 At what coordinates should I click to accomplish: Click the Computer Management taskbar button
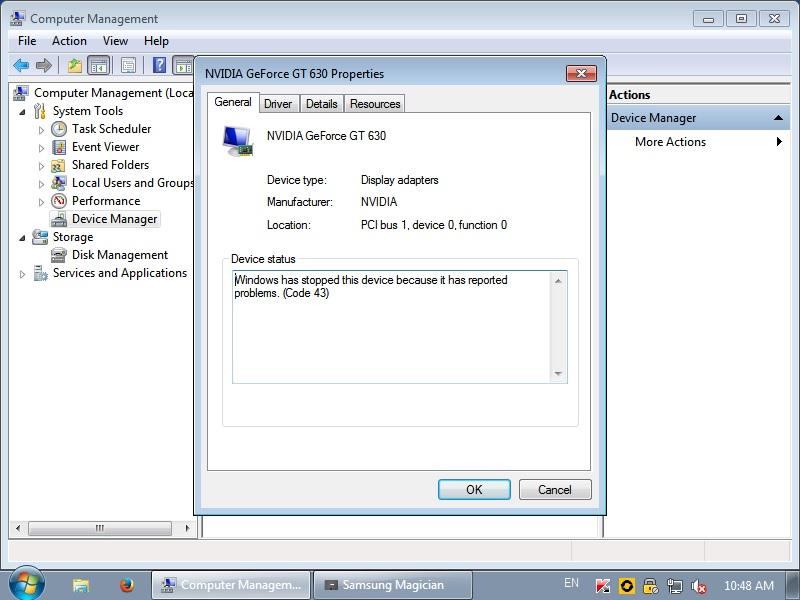click(x=231, y=585)
